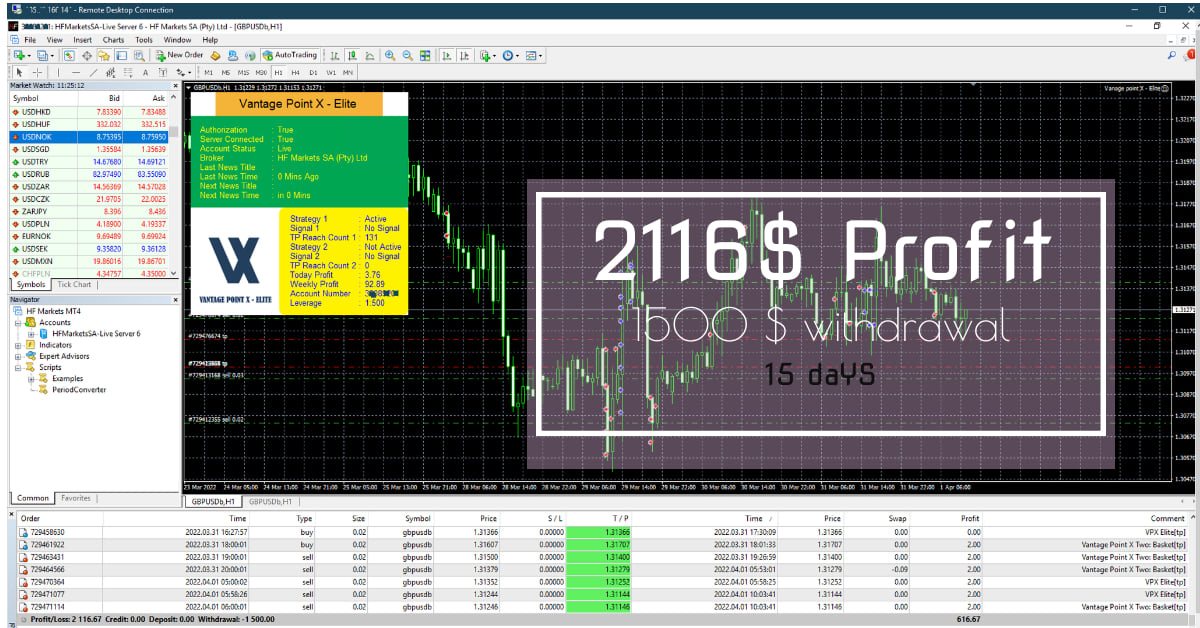Switch chart to Line Chart icon
This screenshot has height=628, width=1200.
[370, 55]
